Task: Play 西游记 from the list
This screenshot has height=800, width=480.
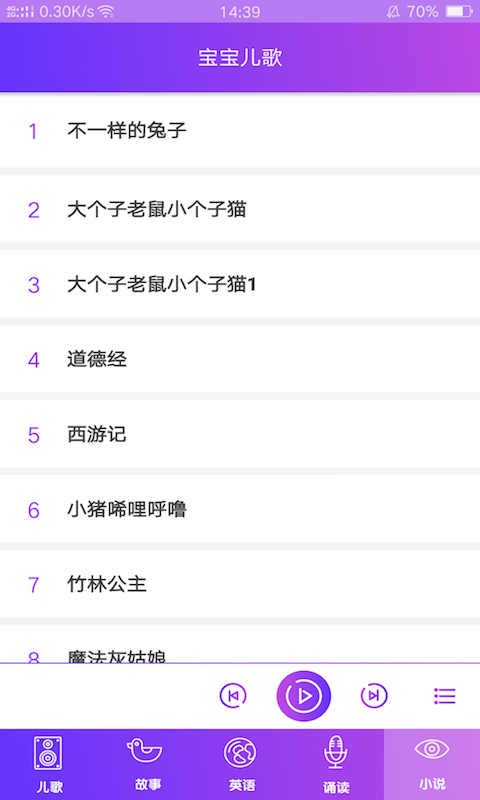Action: (240, 434)
